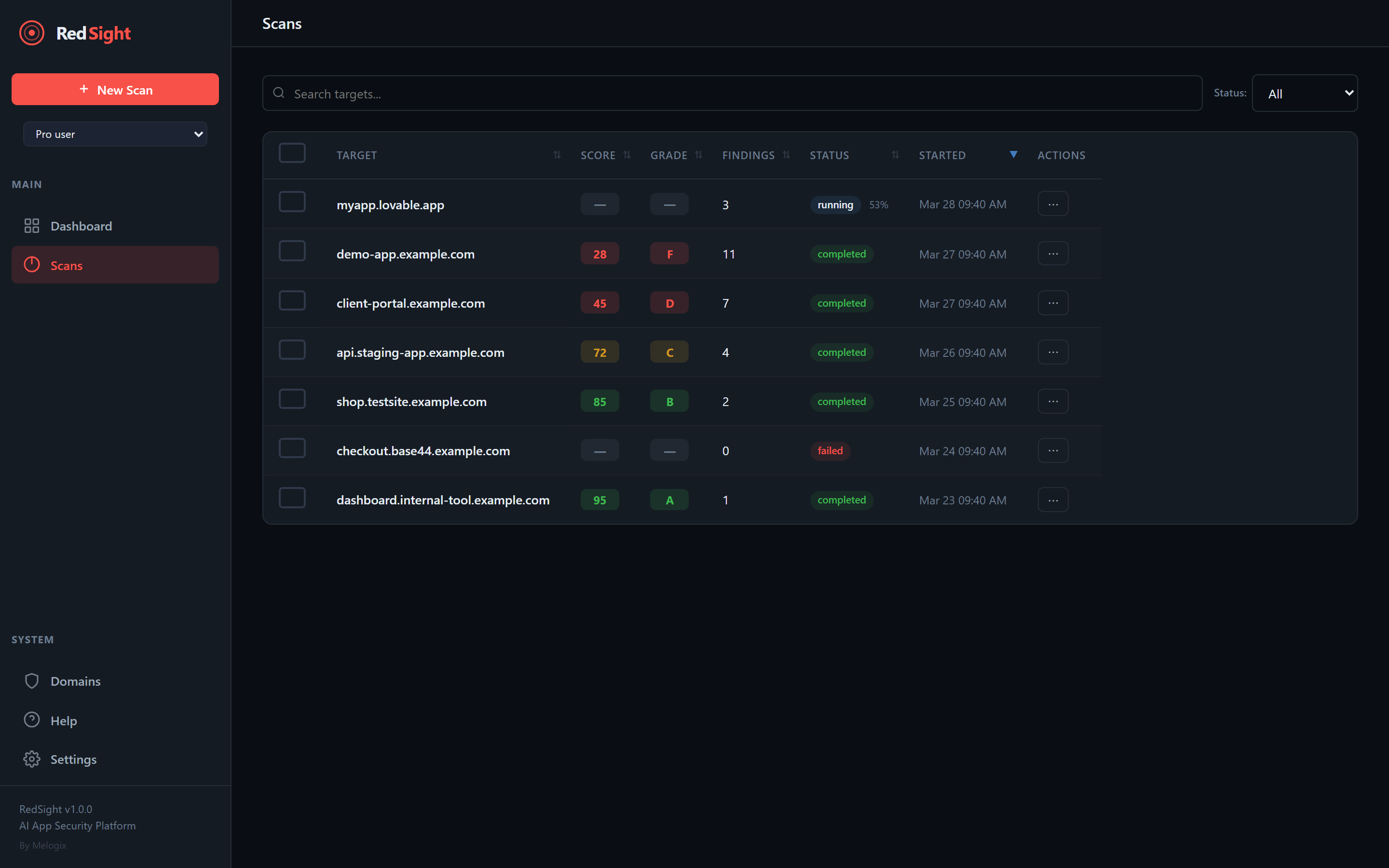The width and height of the screenshot is (1389, 868).
Task: Click the search magnifier icon
Action: click(279, 93)
